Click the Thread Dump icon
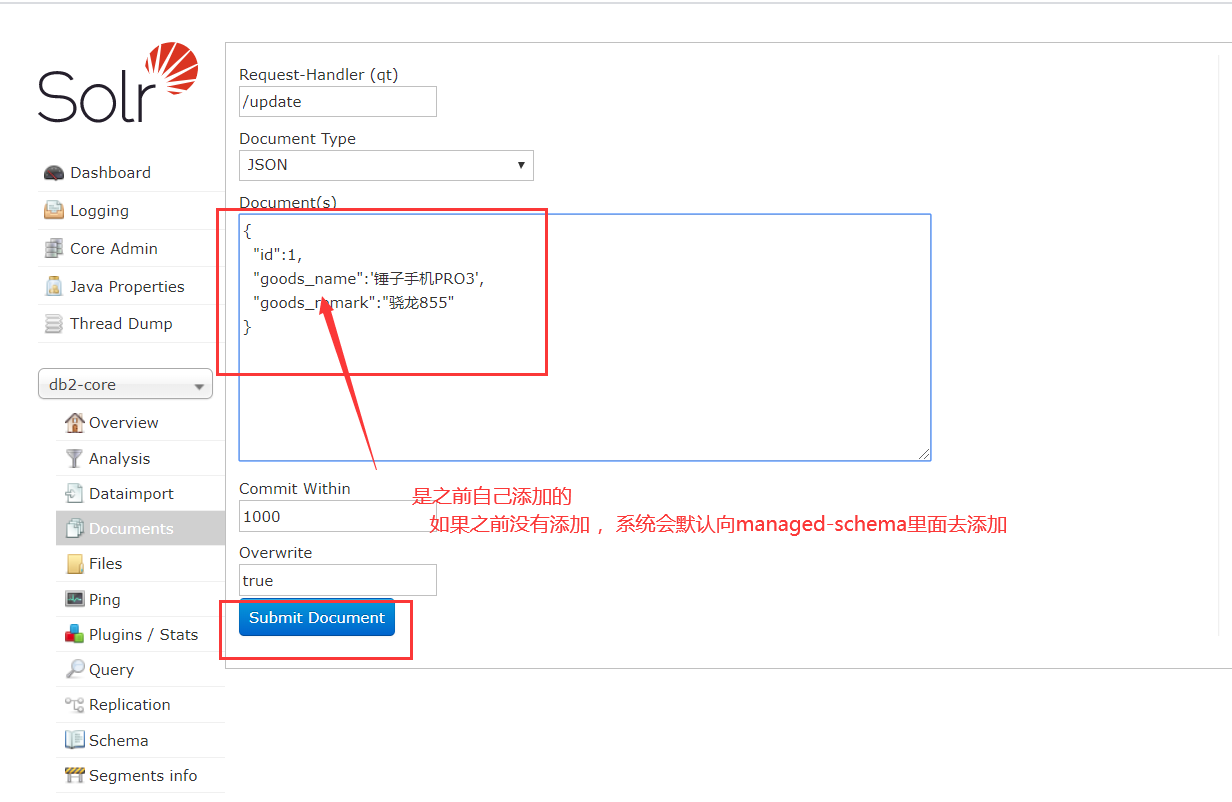 [54, 324]
